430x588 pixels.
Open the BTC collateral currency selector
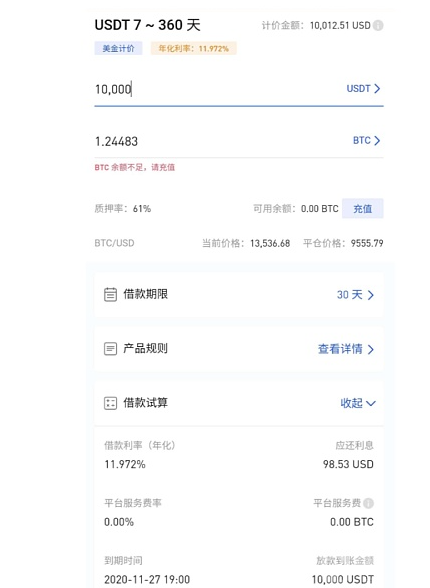click(x=367, y=141)
